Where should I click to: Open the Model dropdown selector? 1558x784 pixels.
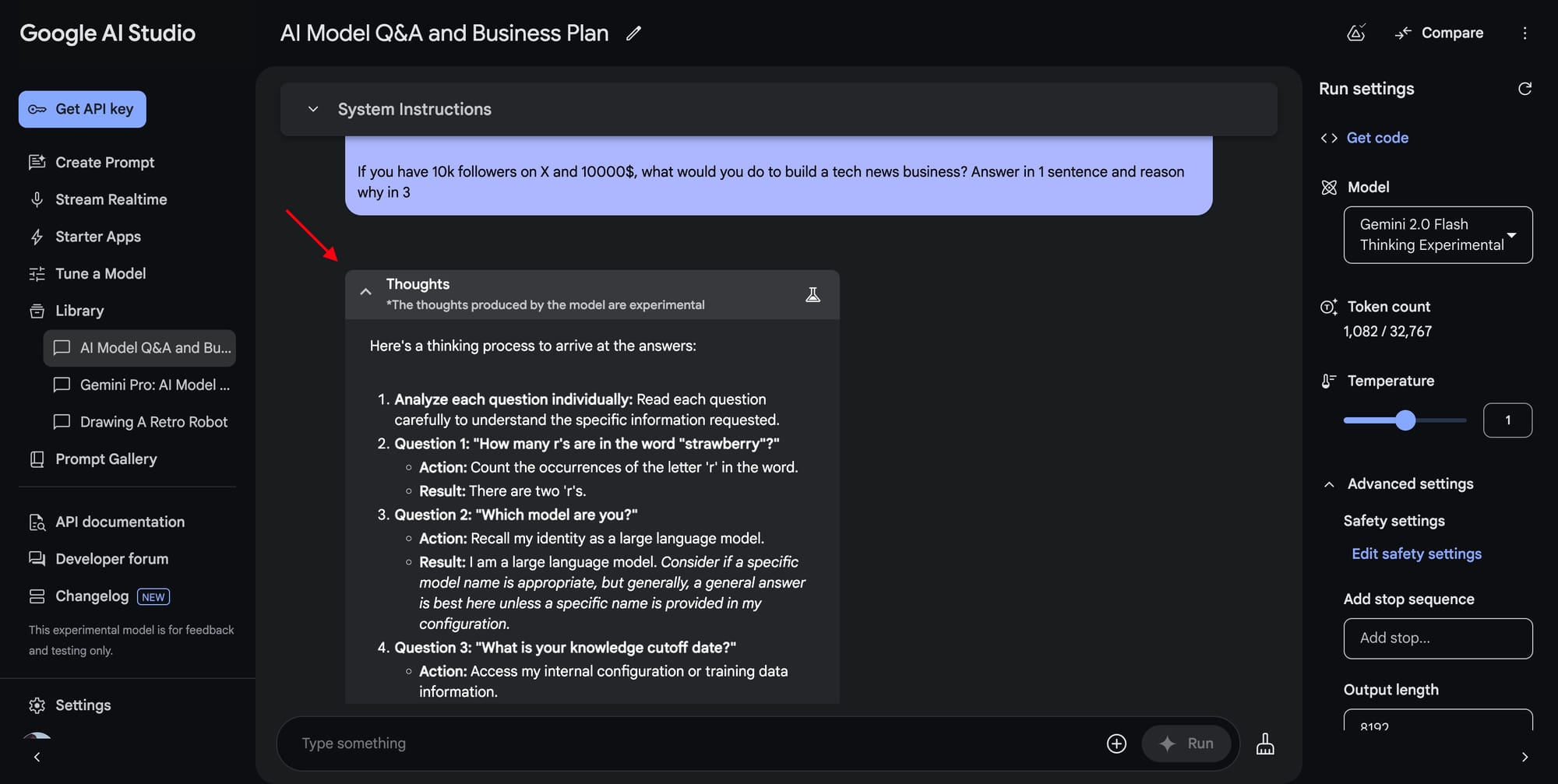[1438, 234]
